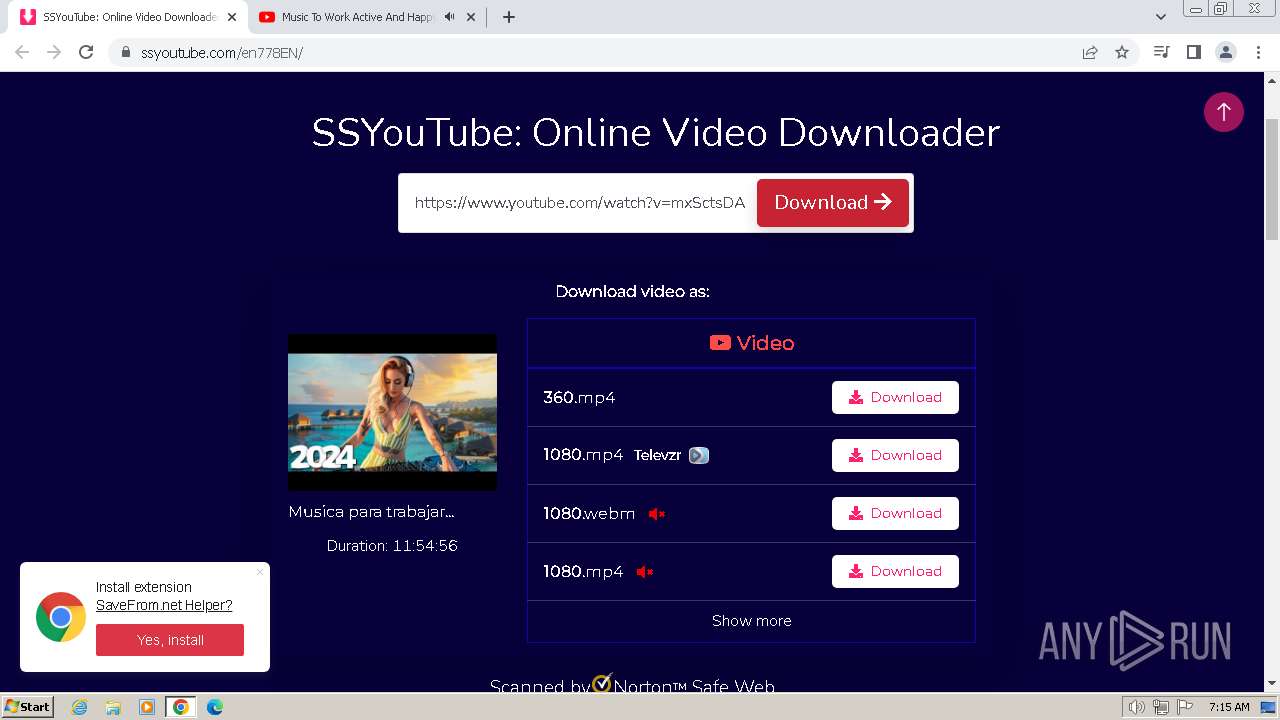
Task: Expand the Show more formats list
Action: point(751,621)
